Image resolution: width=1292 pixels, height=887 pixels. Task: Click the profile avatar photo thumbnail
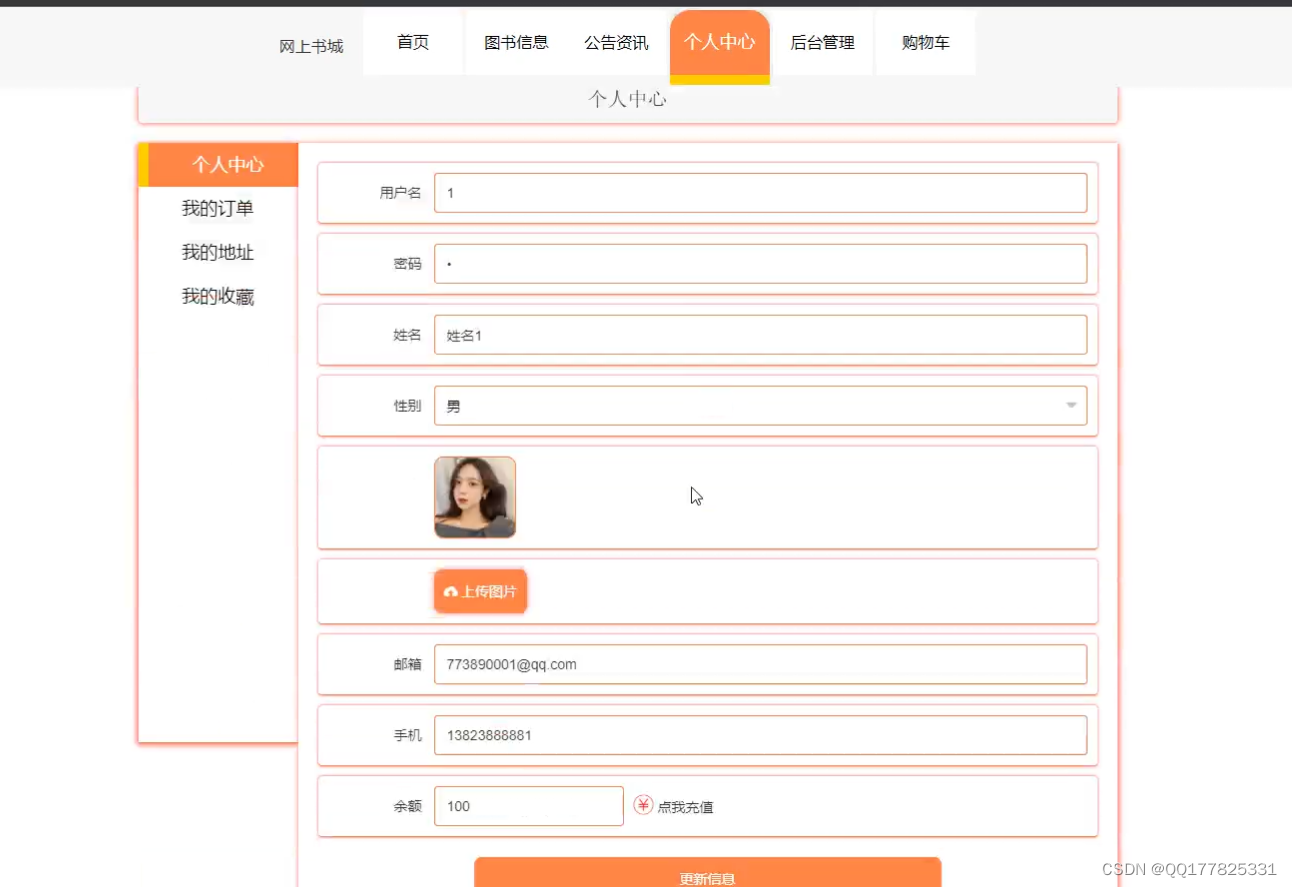474,497
